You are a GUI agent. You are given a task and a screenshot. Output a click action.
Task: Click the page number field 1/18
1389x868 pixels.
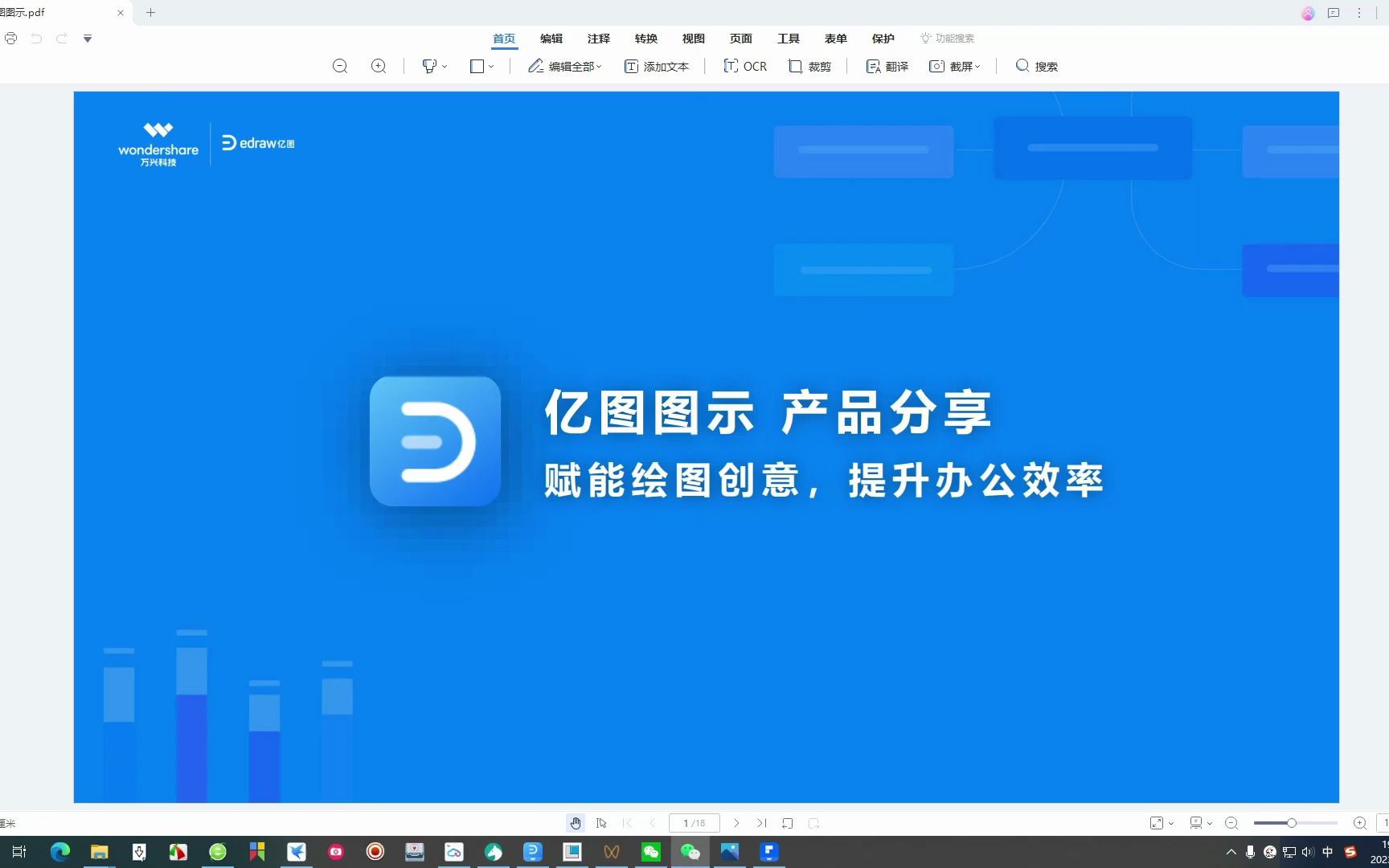point(694,823)
